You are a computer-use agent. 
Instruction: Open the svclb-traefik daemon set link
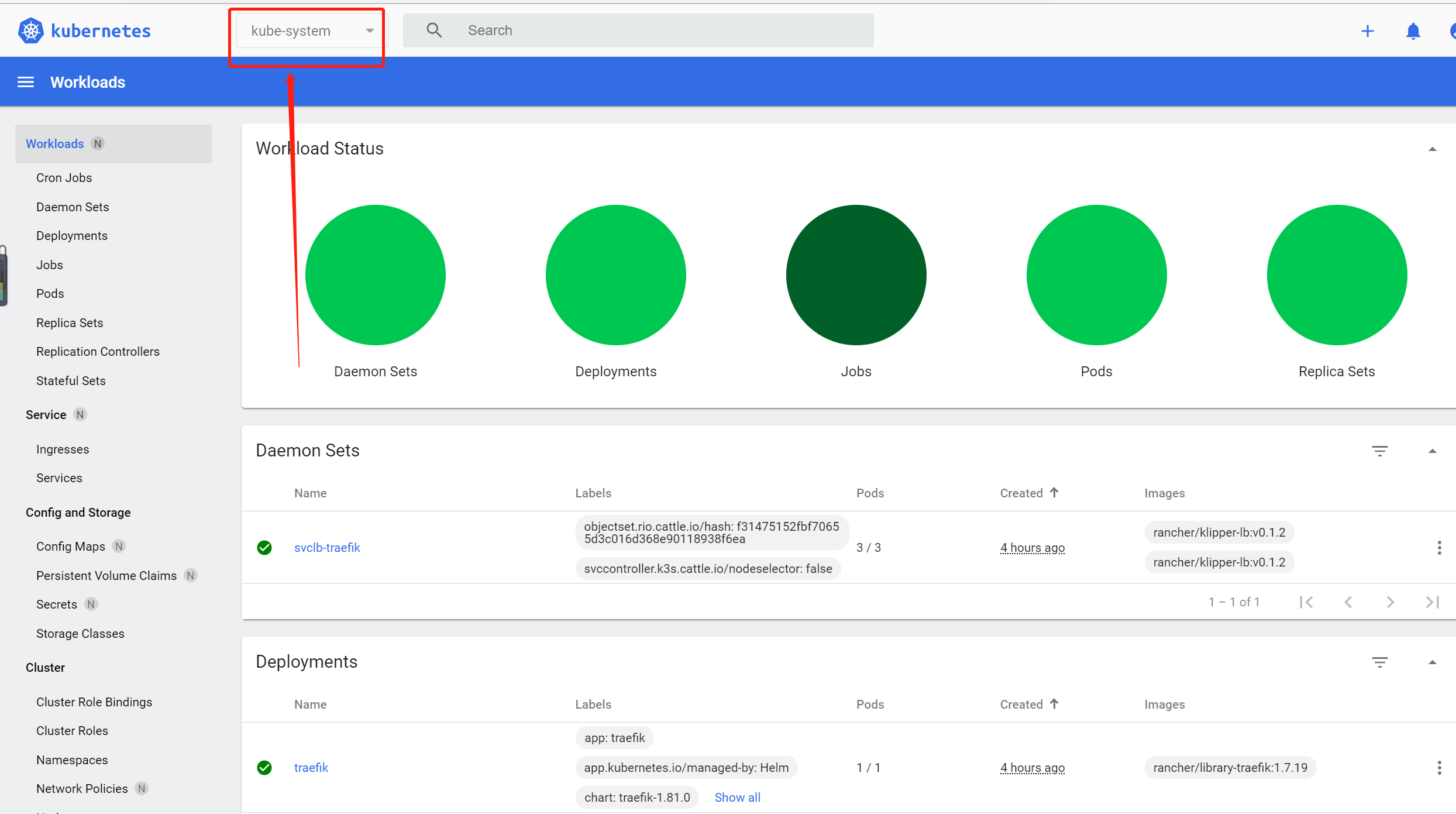coord(327,548)
